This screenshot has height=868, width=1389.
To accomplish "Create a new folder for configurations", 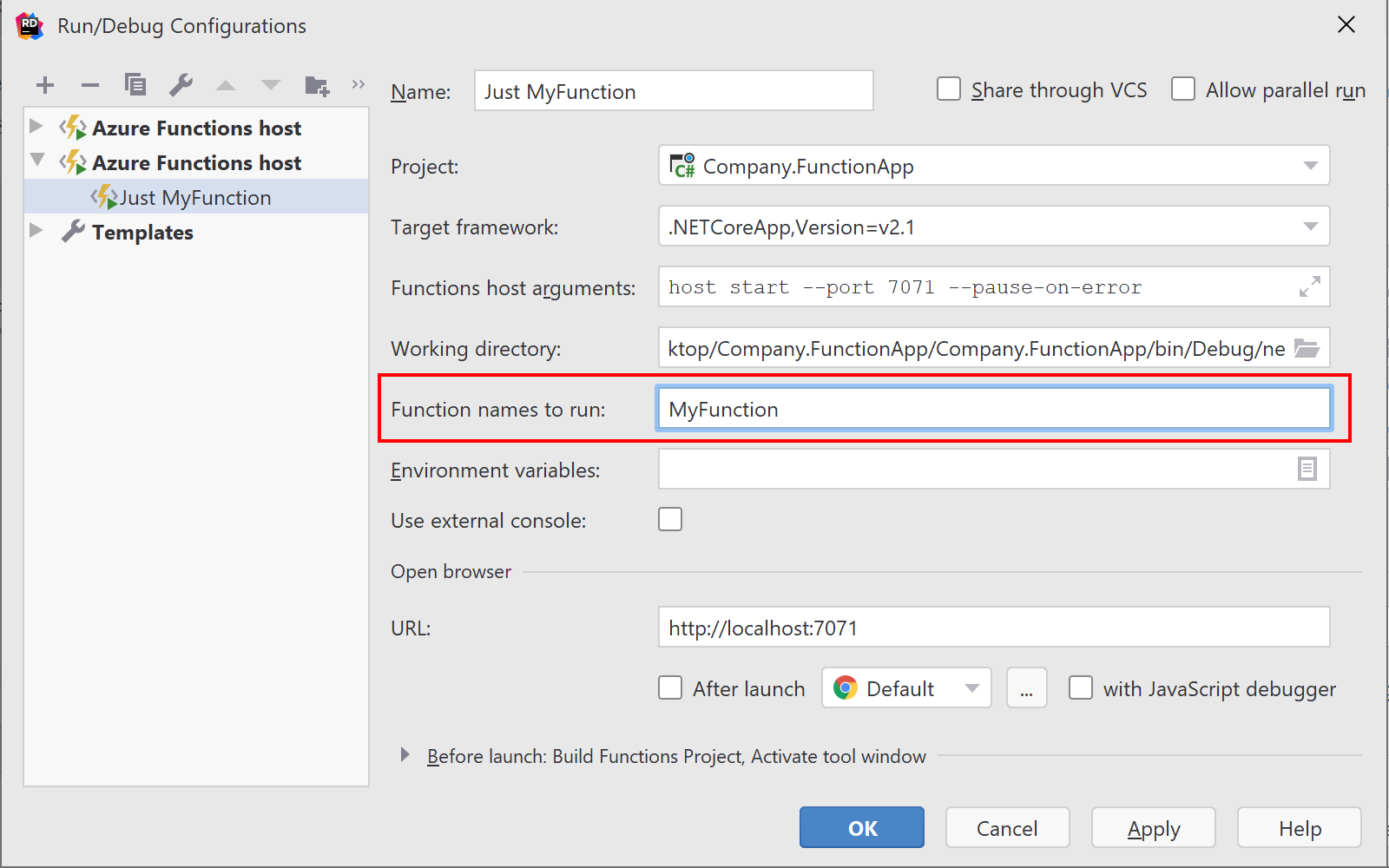I will tap(317, 85).
